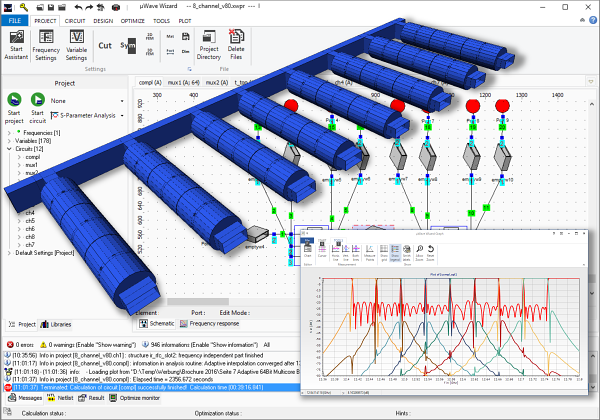Open the FILE menu
The height and width of the screenshot is (420, 600).
pyautogui.click(x=15, y=19)
